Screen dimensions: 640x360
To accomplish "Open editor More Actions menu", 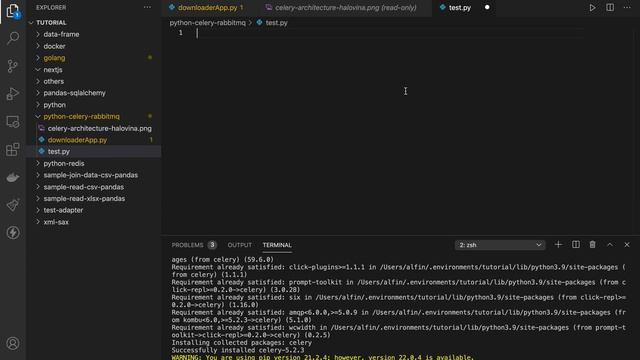I will pos(627,7).
